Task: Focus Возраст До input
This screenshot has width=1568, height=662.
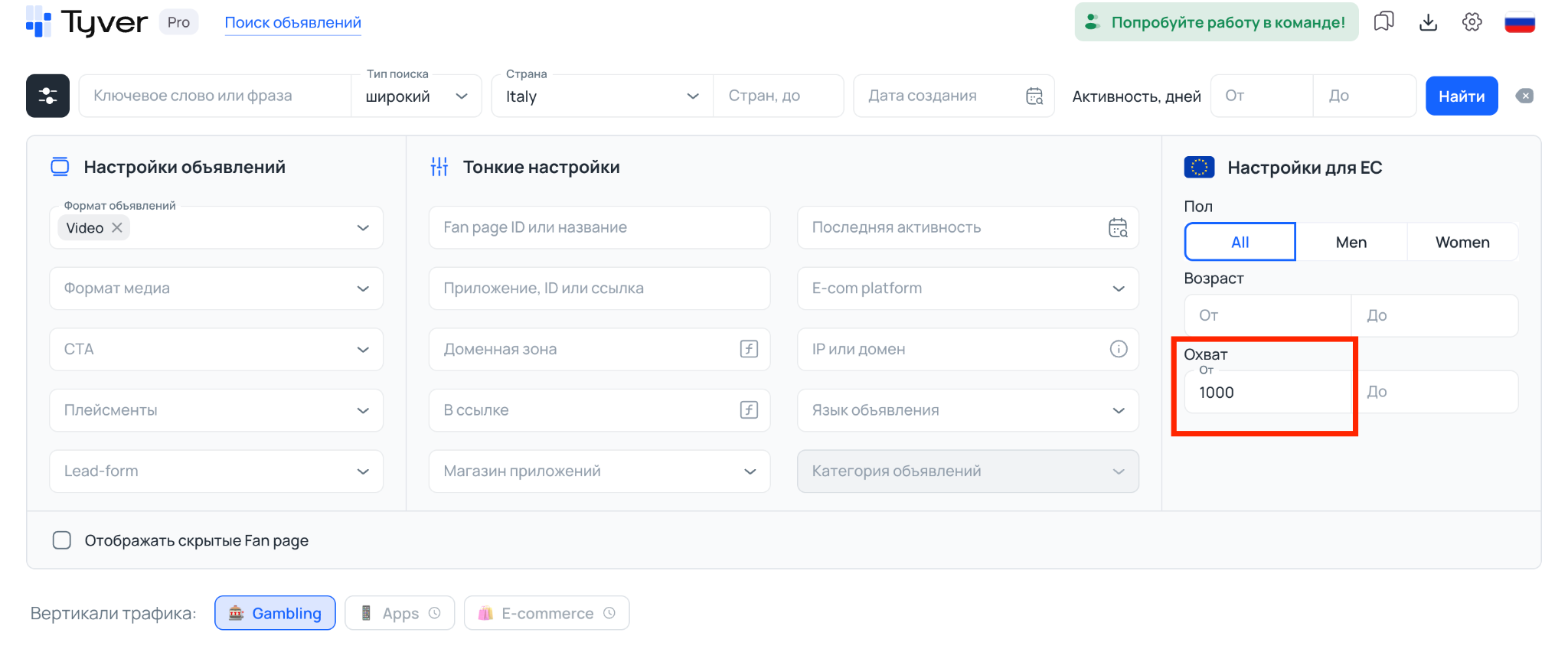Action: pyautogui.click(x=1435, y=315)
